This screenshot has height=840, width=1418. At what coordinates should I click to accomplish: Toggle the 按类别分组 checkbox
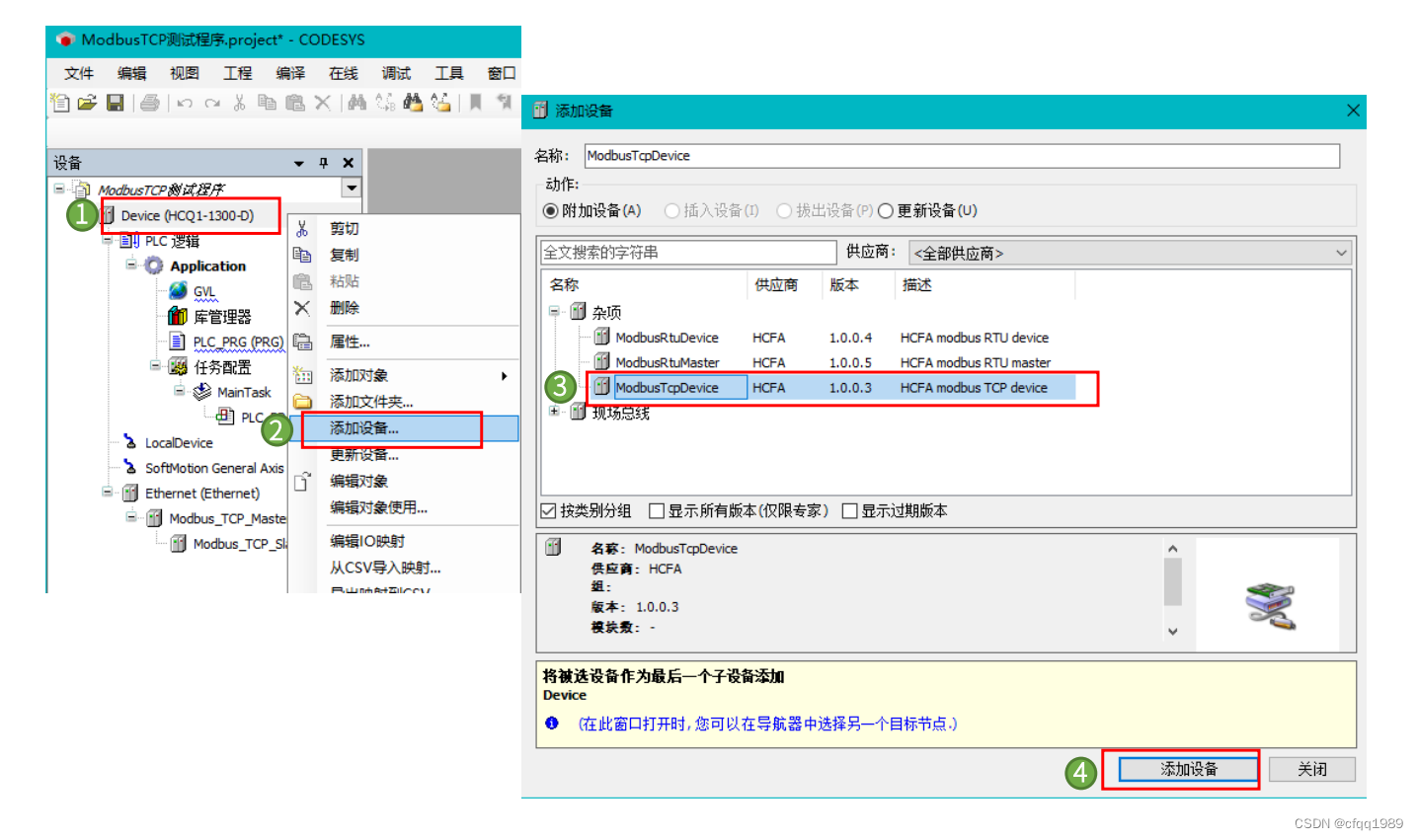click(549, 510)
